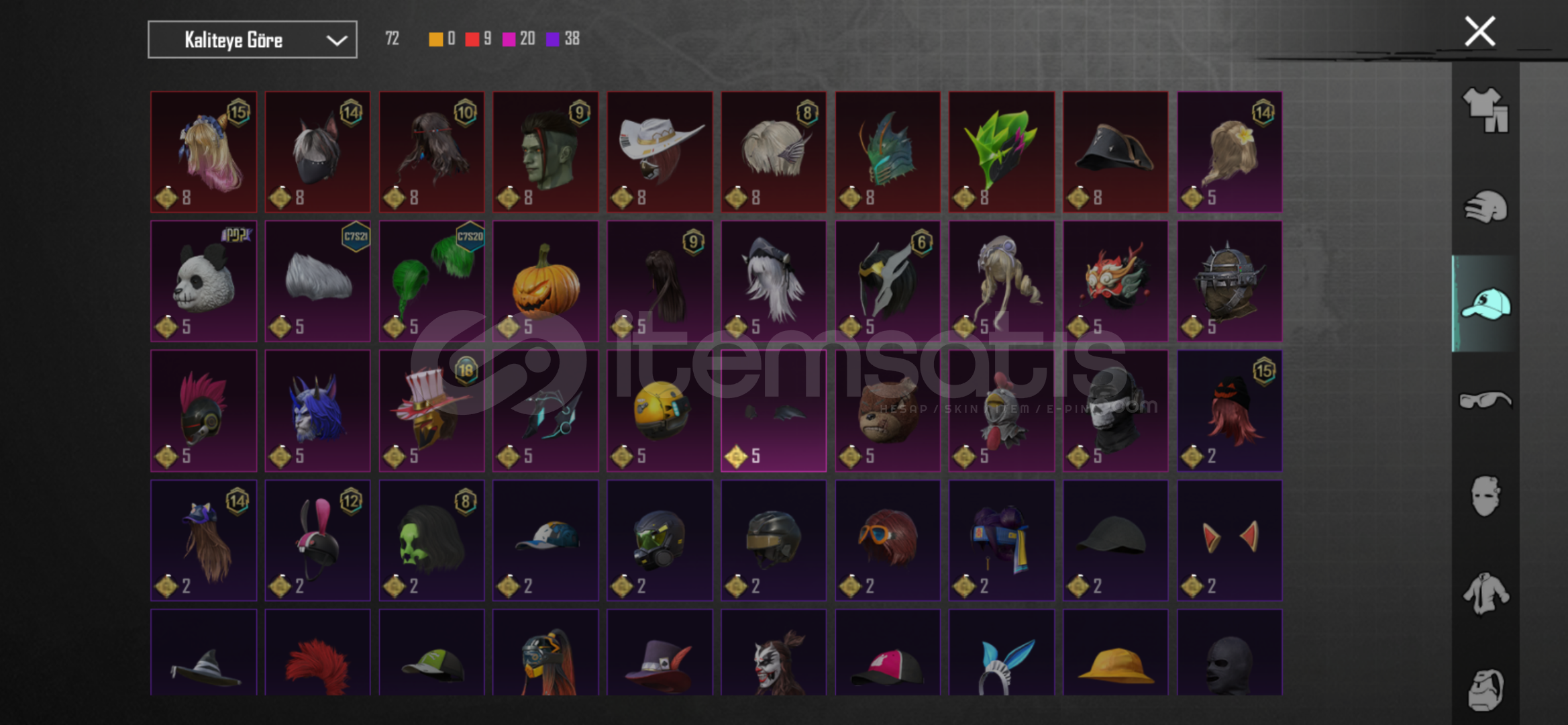Select the white cowboy hat item
Viewport: 1568px width, 725px height.
pyautogui.click(x=660, y=152)
